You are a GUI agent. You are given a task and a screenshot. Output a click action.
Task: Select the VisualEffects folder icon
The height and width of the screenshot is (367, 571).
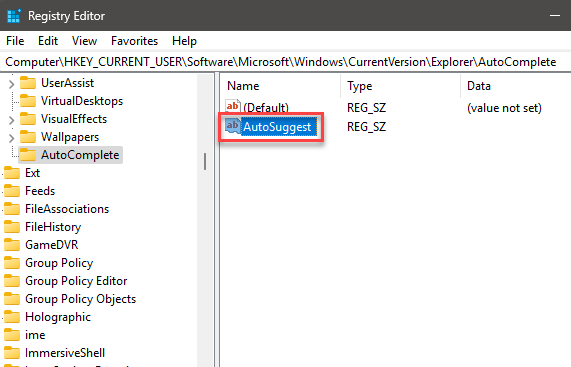point(28,119)
